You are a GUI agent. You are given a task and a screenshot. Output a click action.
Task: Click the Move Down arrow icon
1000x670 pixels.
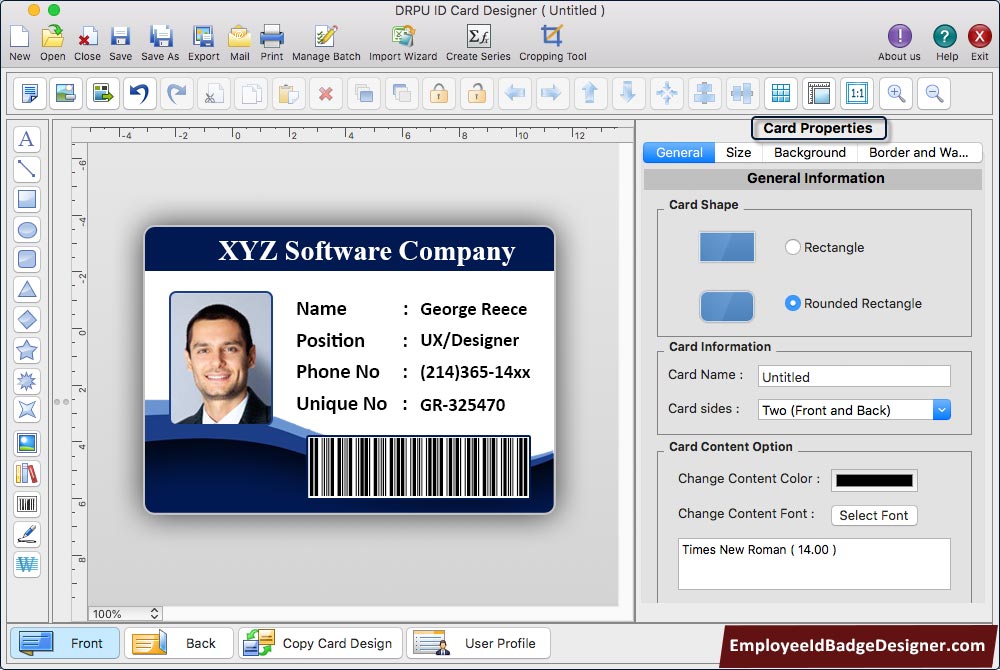[x=628, y=94]
